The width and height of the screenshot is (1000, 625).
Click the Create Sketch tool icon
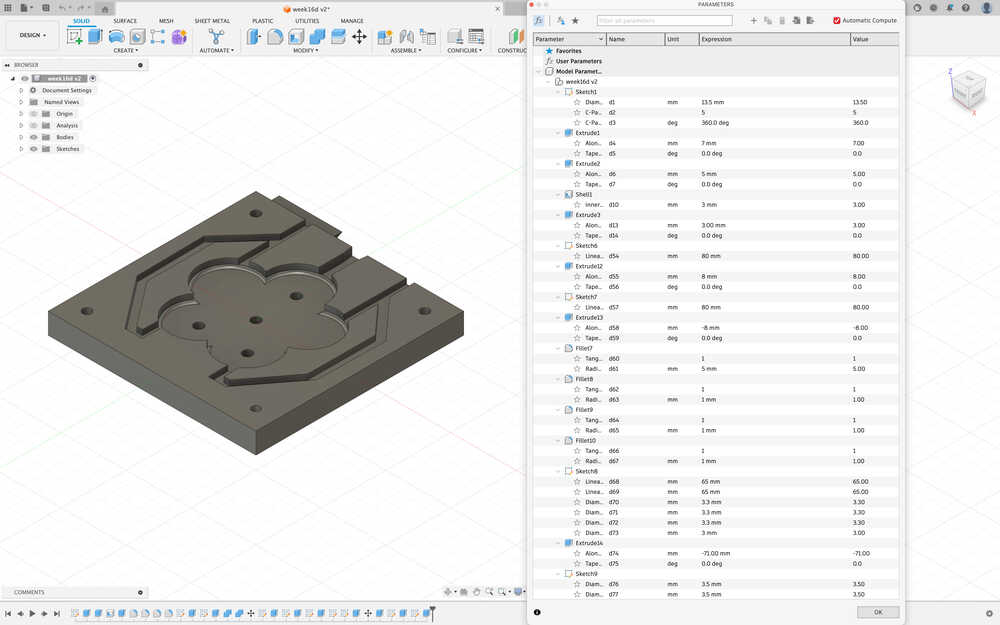(75, 36)
